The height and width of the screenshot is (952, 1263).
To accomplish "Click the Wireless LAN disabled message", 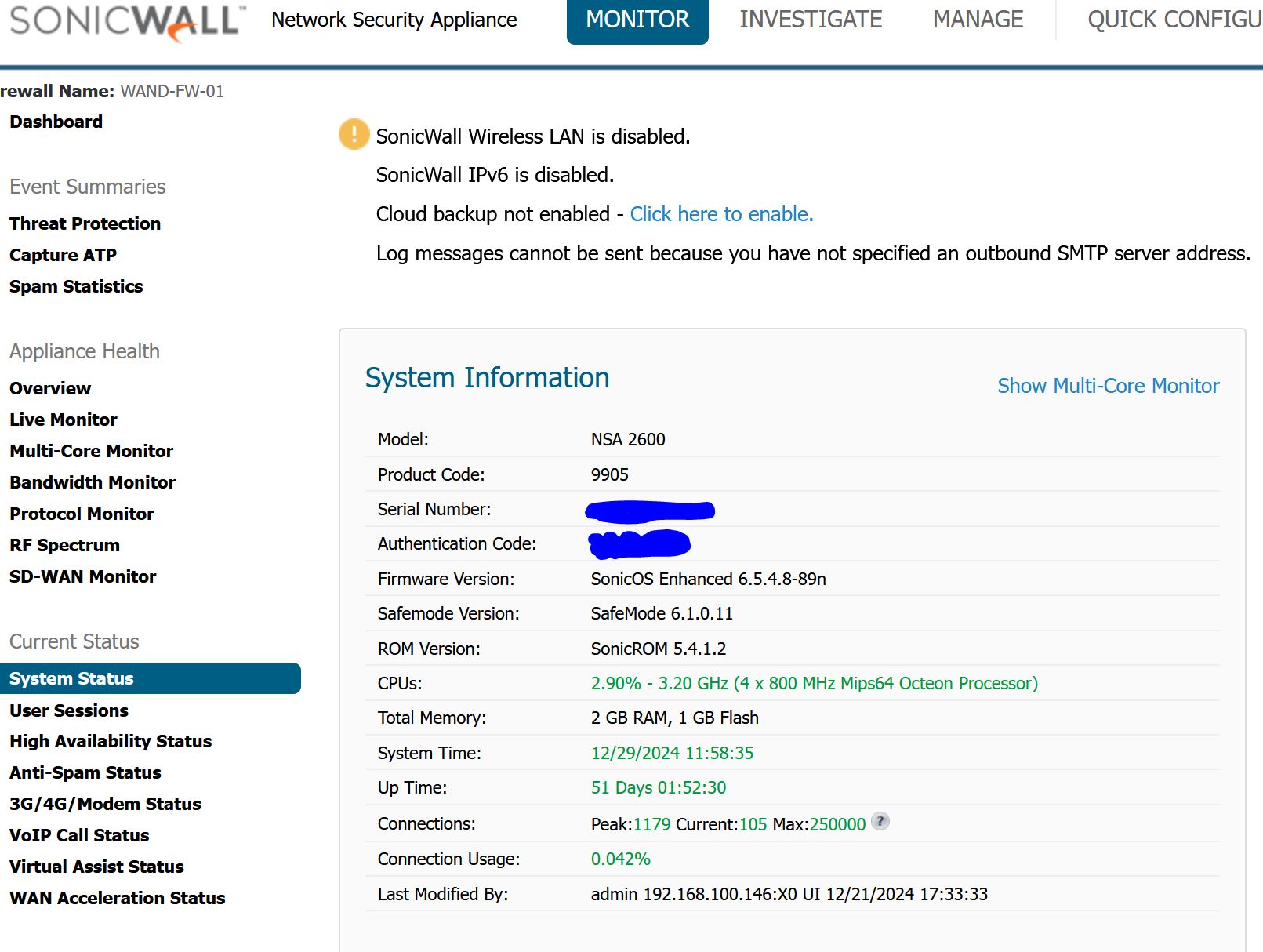I will tap(533, 136).
